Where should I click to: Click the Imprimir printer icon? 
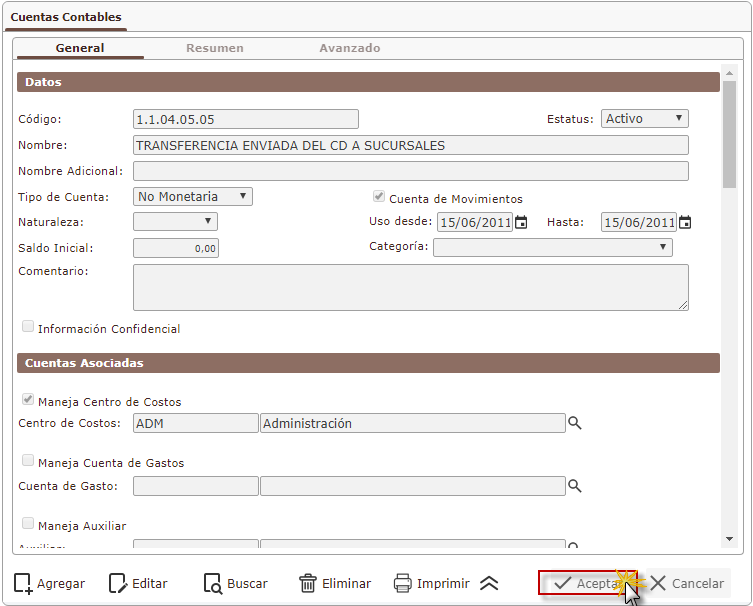click(x=402, y=583)
